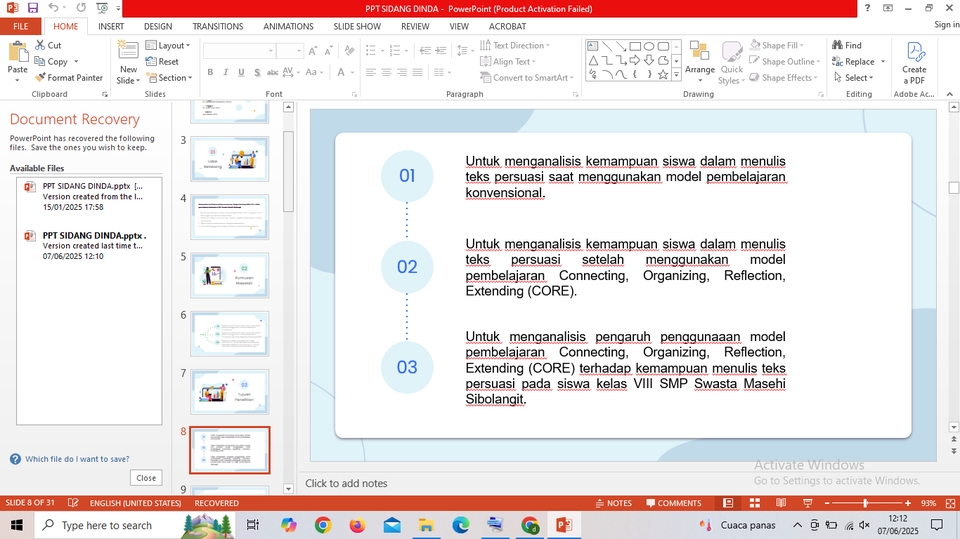Click the Arrange button
960x539 pixels.
[700, 61]
